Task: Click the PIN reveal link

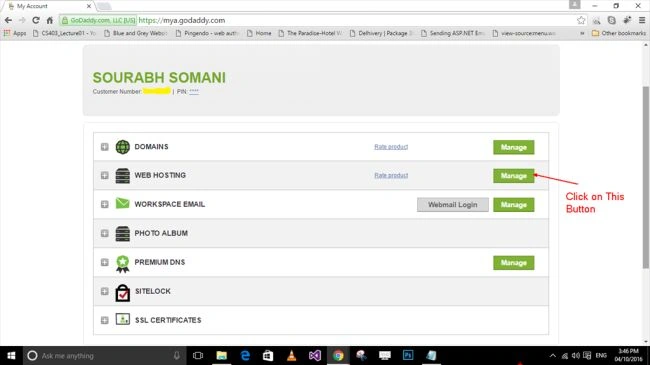Action: click(194, 92)
